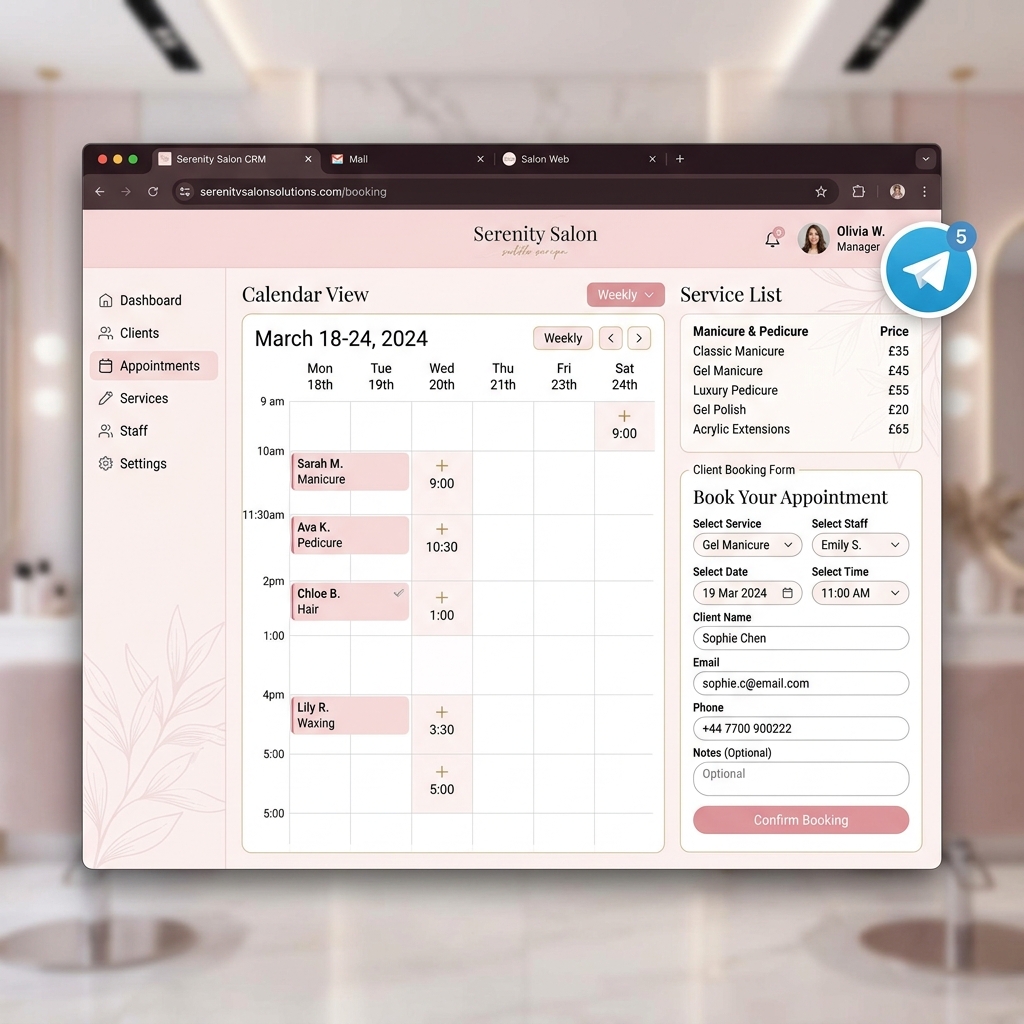
Task: Select Acrylic Extensions in service list
Action: point(801,430)
